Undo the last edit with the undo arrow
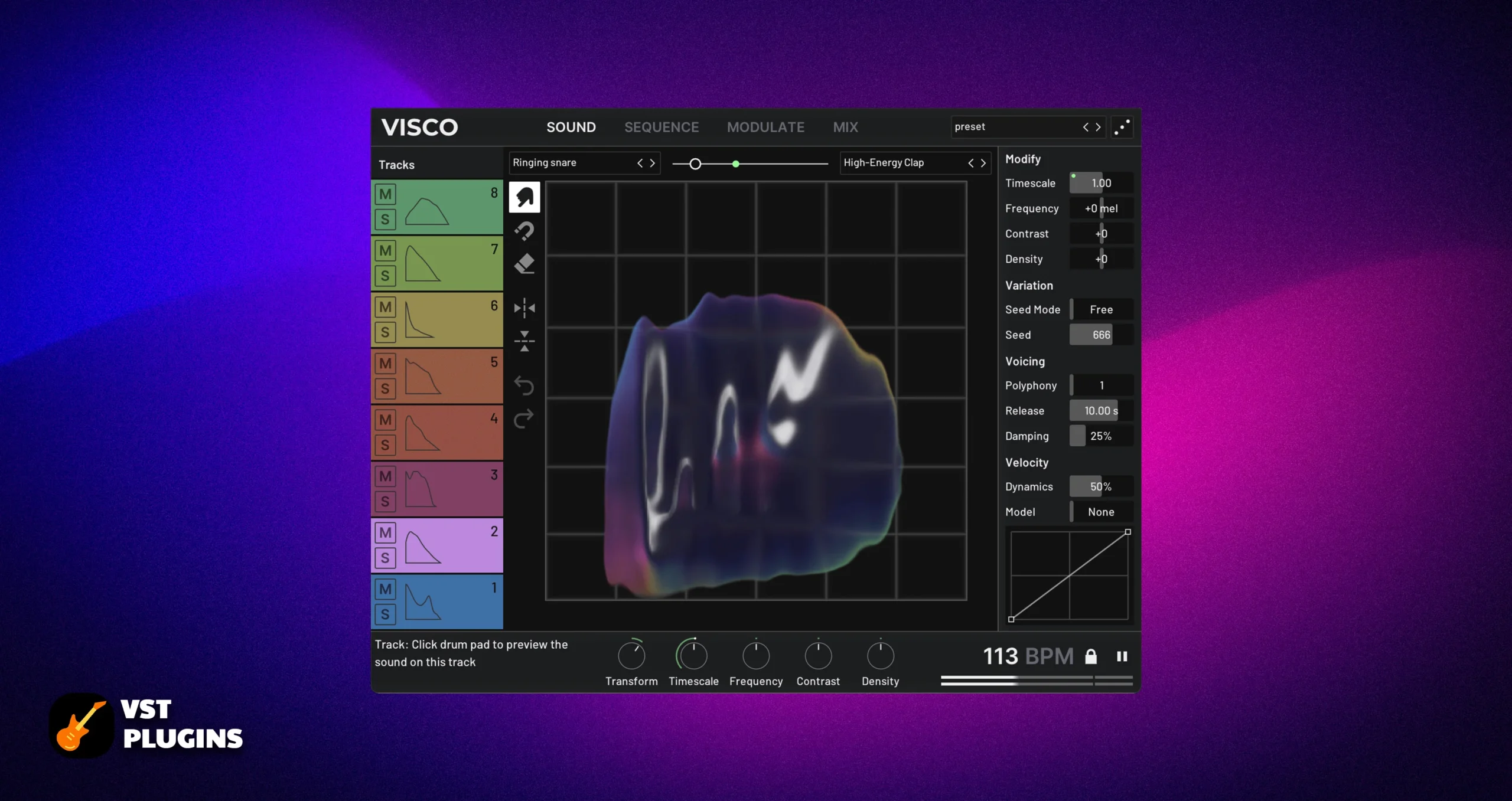This screenshot has width=1512, height=801. (x=524, y=385)
